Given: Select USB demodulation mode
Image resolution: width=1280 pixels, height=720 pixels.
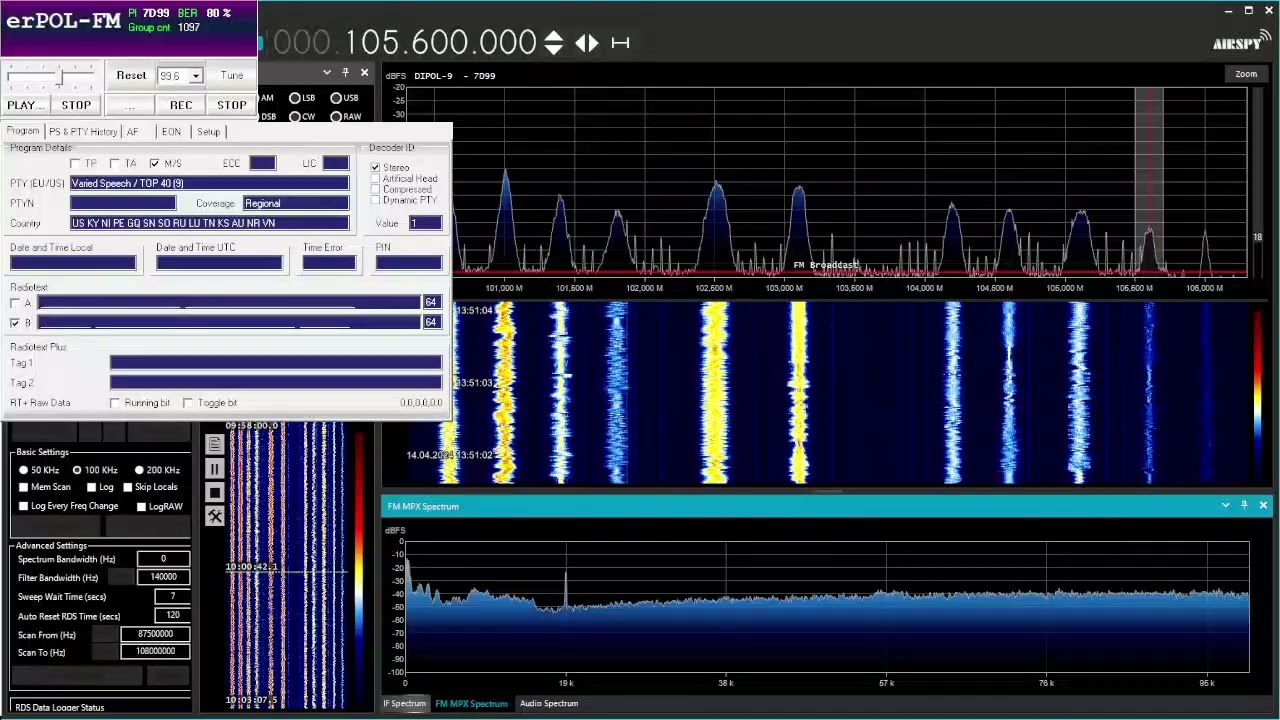Looking at the screenshot, I should (344, 98).
